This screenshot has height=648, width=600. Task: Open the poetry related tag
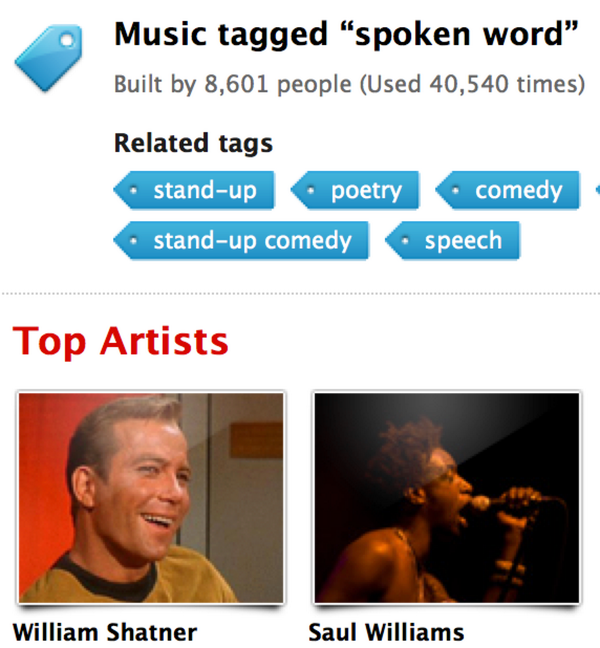coord(355,190)
